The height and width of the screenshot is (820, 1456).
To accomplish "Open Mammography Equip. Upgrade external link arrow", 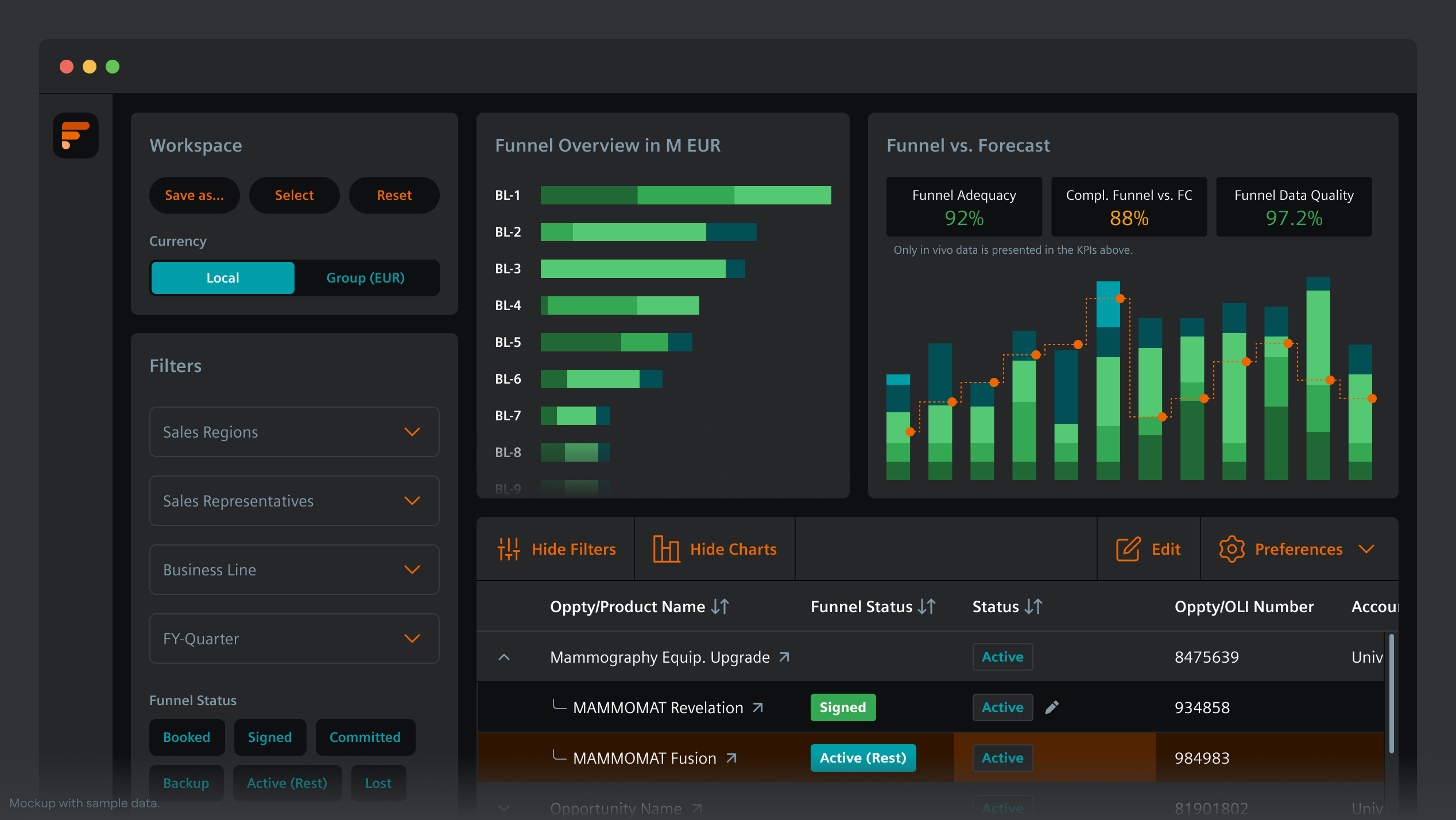I will click(x=784, y=657).
